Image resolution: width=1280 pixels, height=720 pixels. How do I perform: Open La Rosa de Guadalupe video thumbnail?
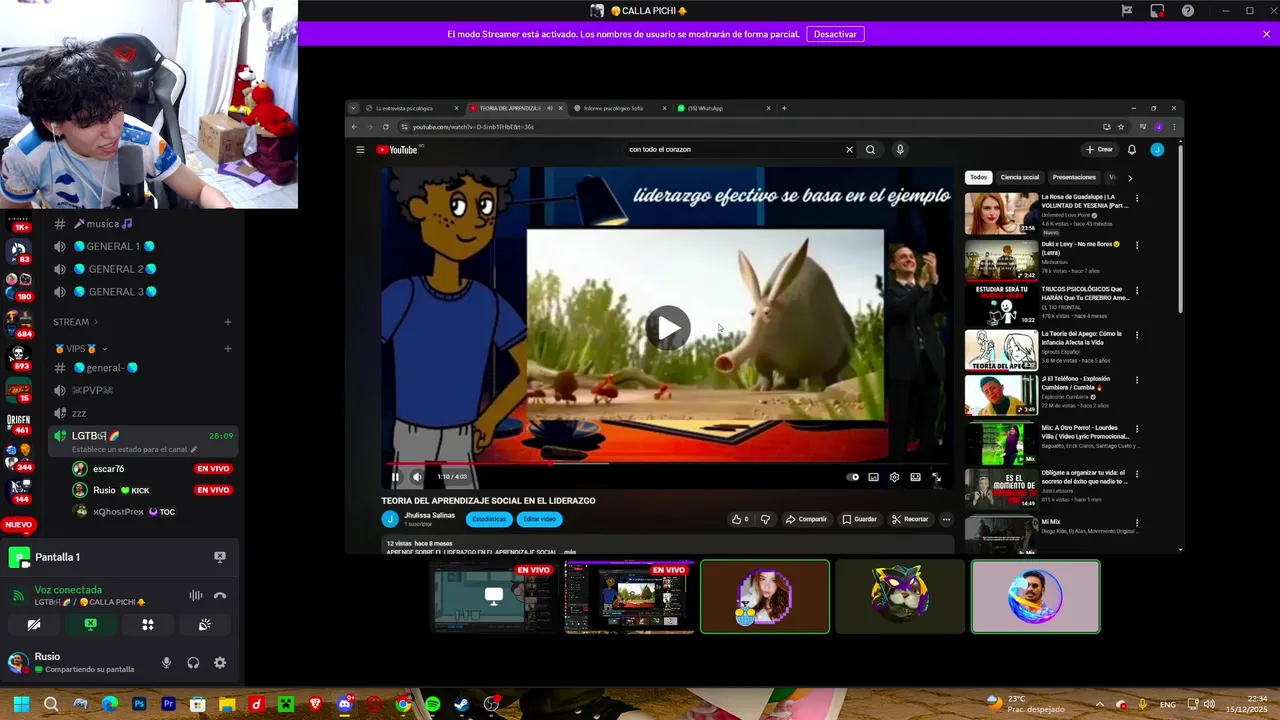(x=1001, y=213)
